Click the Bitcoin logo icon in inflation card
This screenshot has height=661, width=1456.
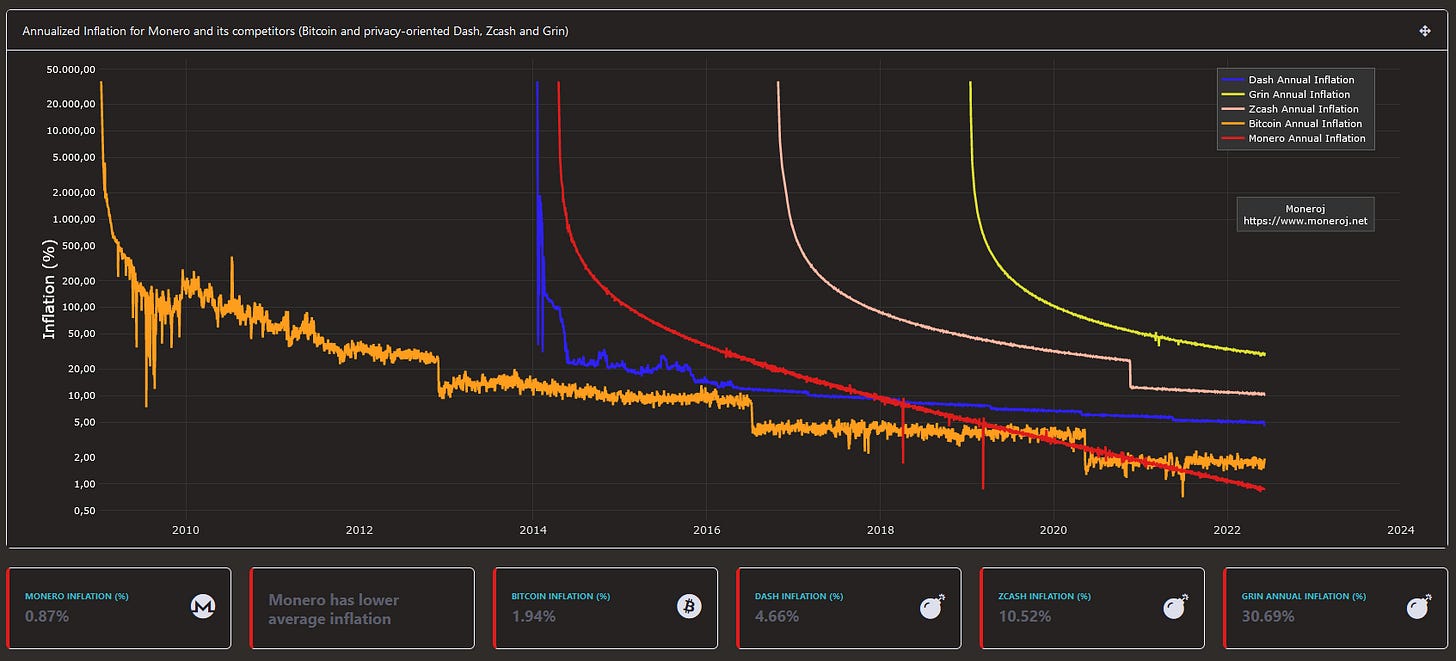[x=689, y=606]
